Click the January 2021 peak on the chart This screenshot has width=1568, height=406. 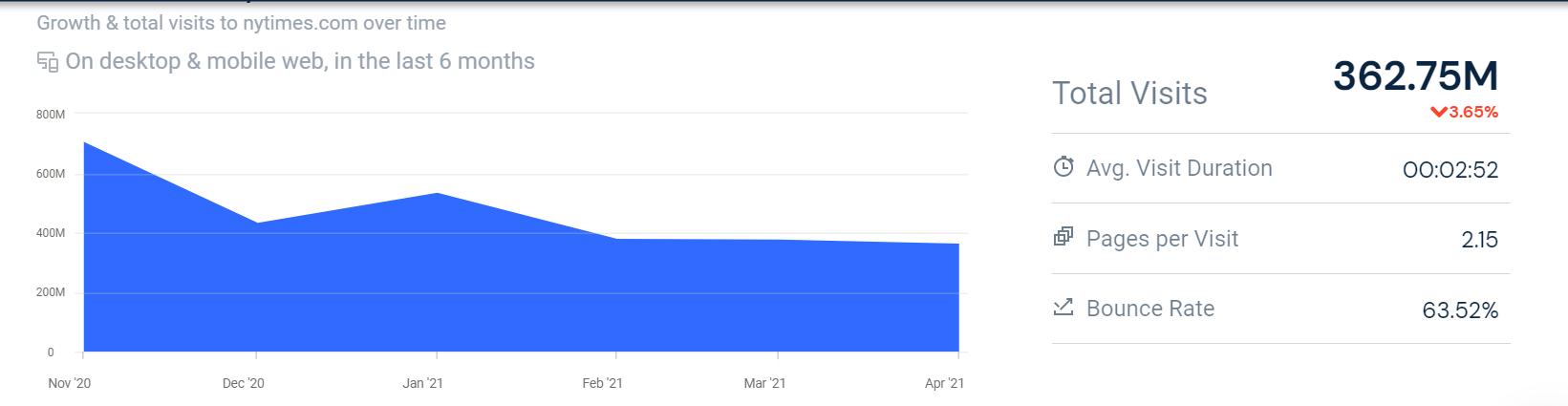437,194
